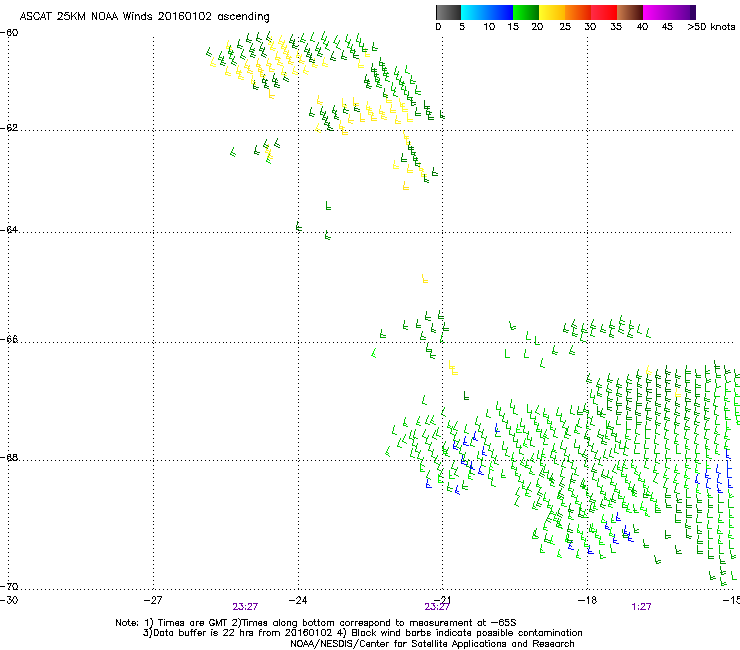Click the gray 0-5 knots color swatch

tap(448, 12)
